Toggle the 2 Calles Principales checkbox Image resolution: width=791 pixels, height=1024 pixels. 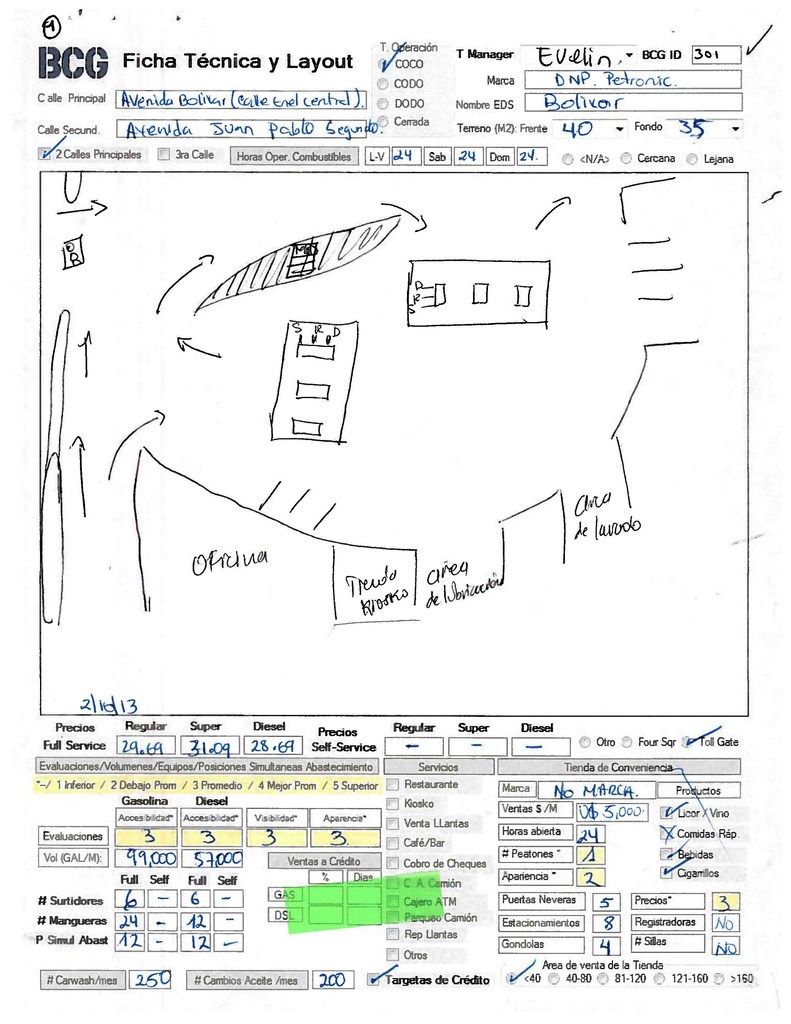(44, 154)
